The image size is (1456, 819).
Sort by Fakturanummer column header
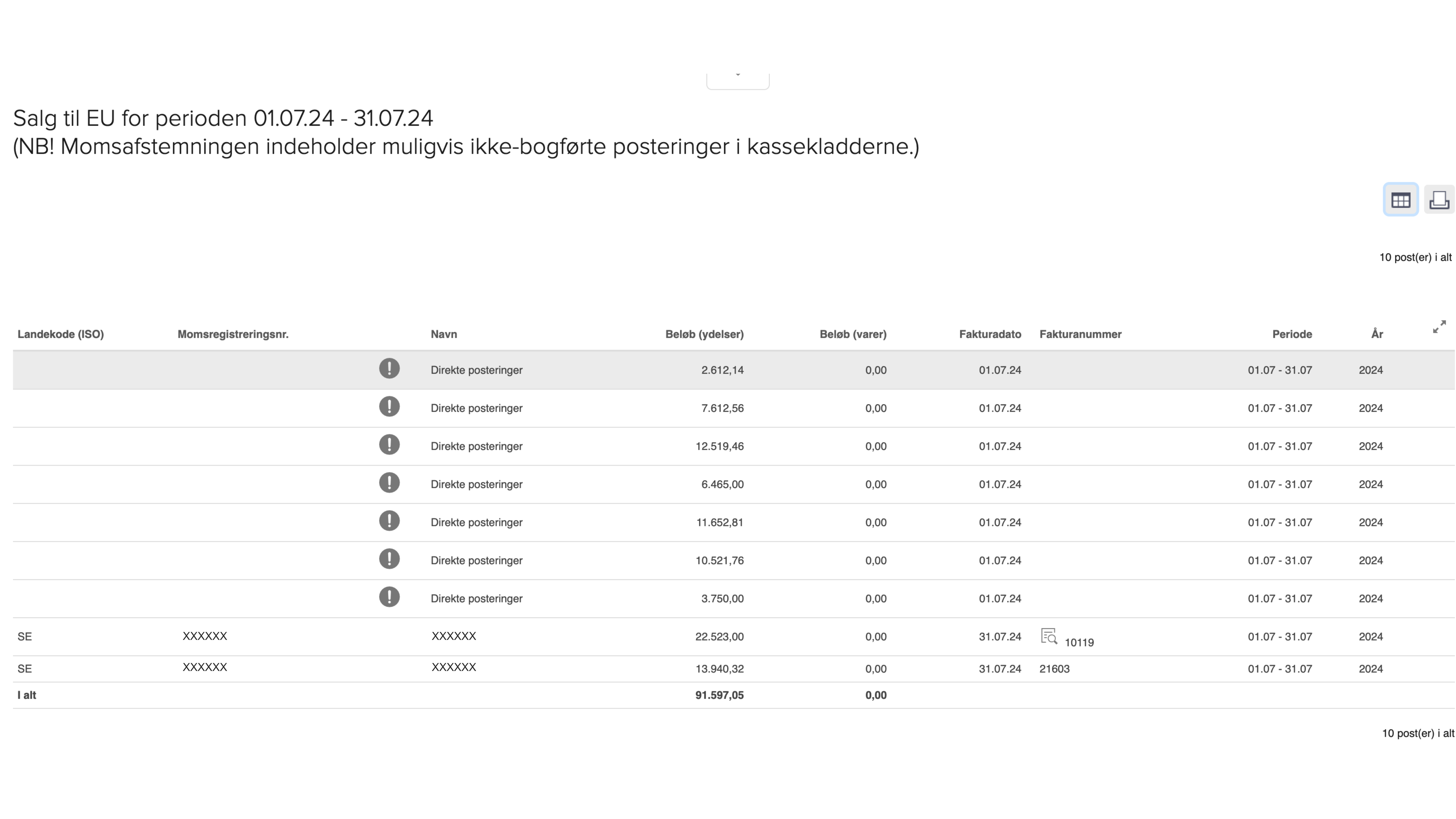(1080, 334)
